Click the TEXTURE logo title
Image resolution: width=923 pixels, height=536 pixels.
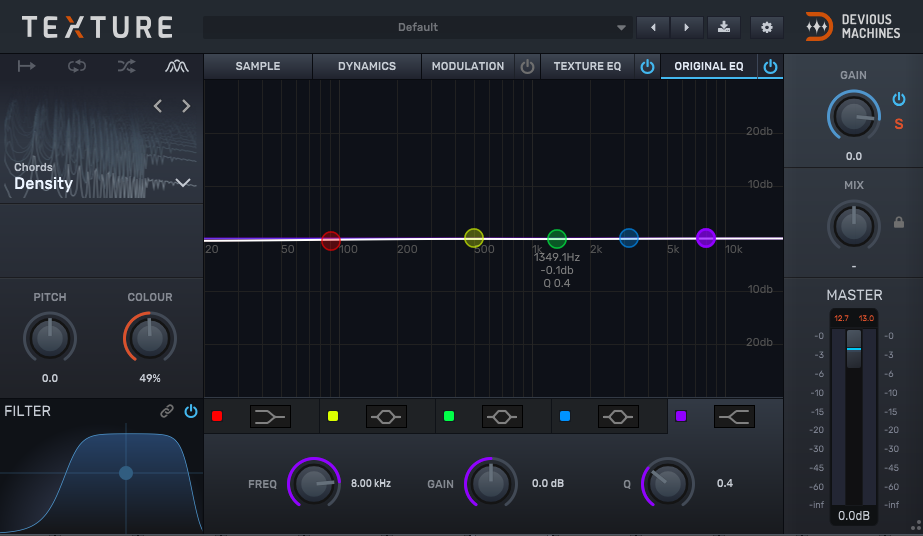[98, 27]
